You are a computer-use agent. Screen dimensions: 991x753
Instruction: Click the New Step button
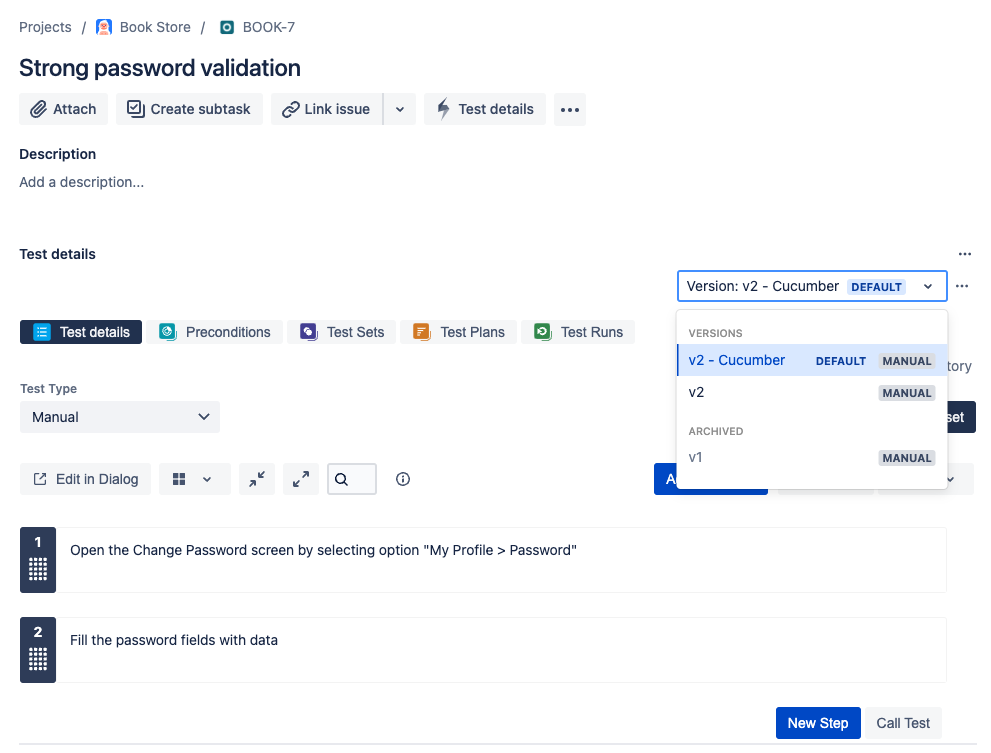coord(818,723)
